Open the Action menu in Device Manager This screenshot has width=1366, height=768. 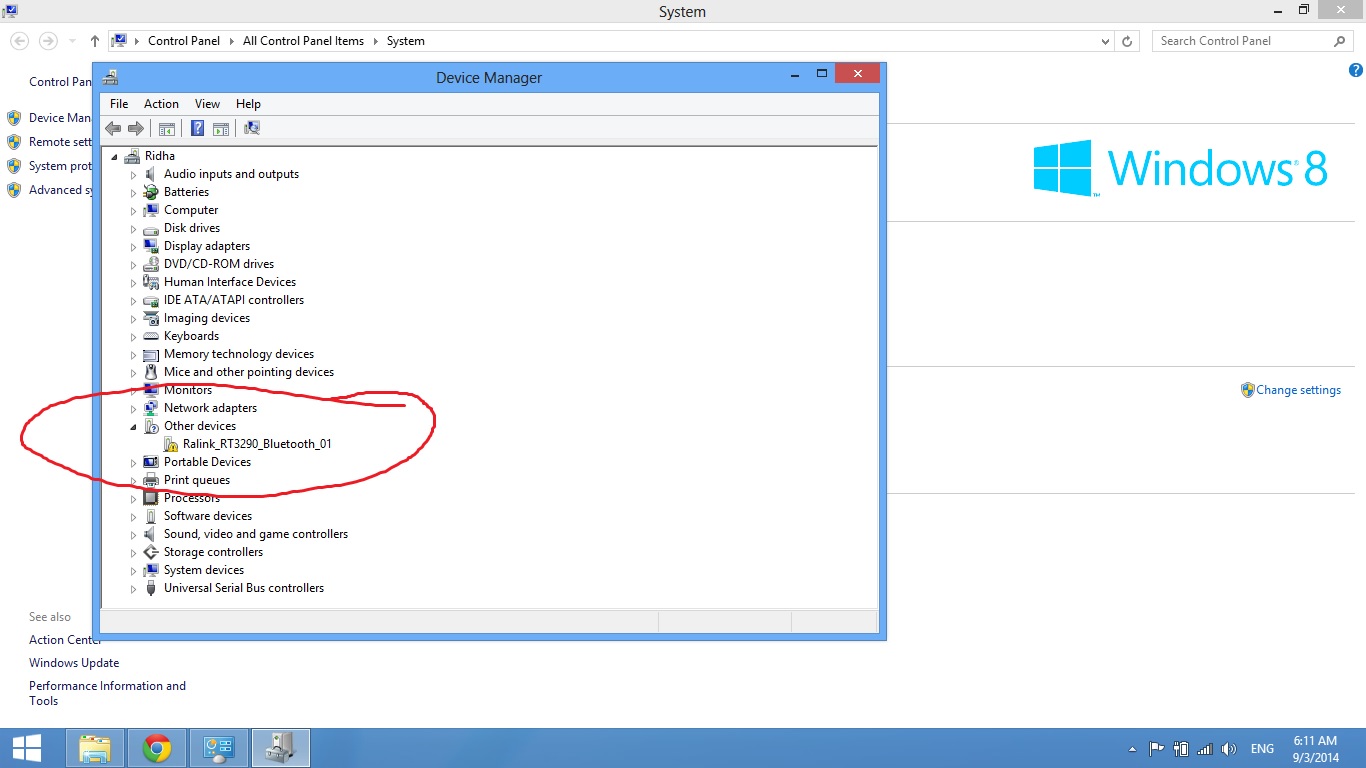[161, 104]
